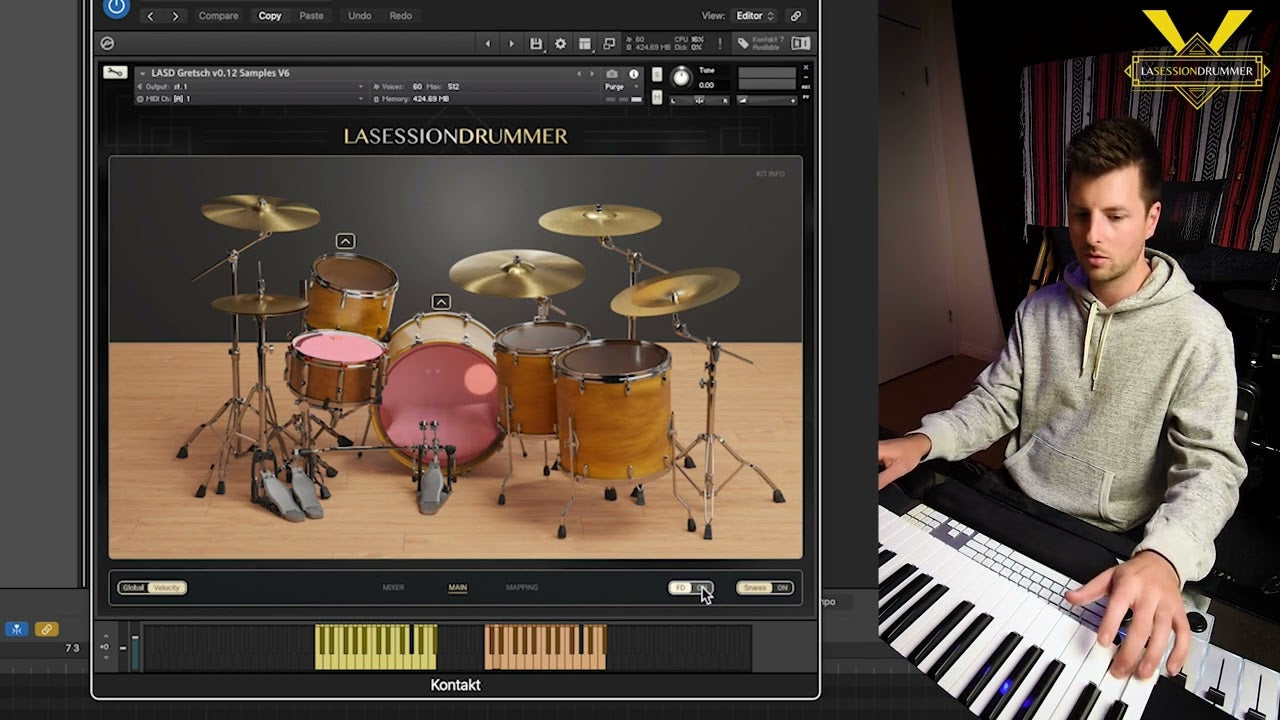The width and height of the screenshot is (1280, 720).
Task: Open the Kontakt save floppy-disk menu
Action: tap(536, 44)
